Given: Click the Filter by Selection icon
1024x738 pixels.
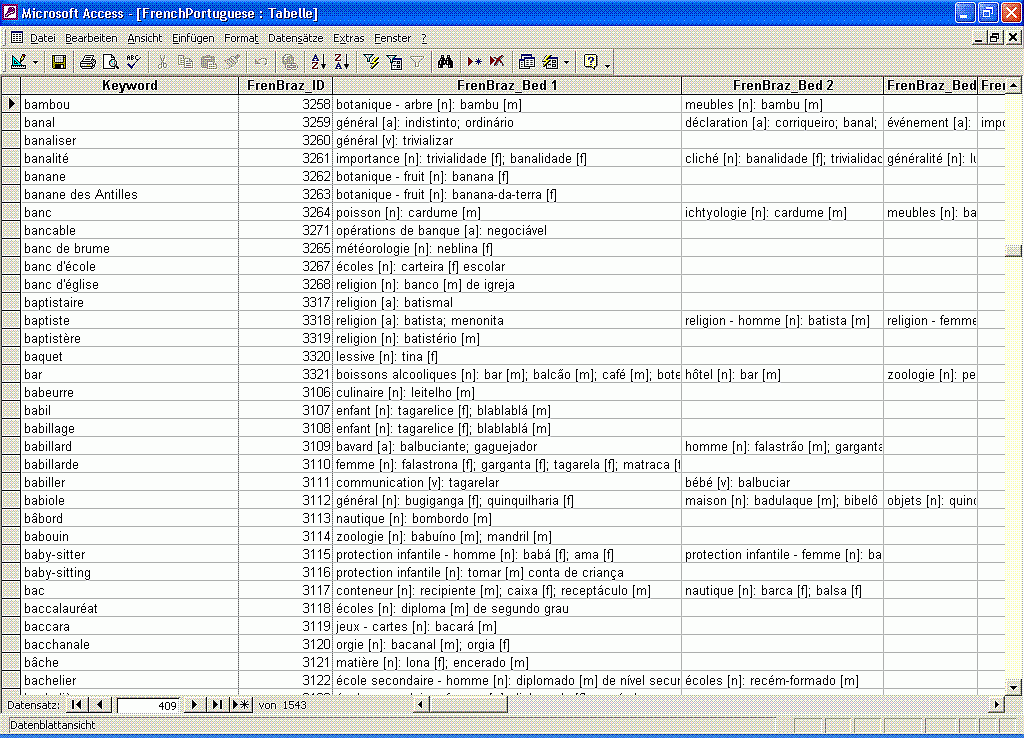Looking at the screenshot, I should pyautogui.click(x=371, y=62).
